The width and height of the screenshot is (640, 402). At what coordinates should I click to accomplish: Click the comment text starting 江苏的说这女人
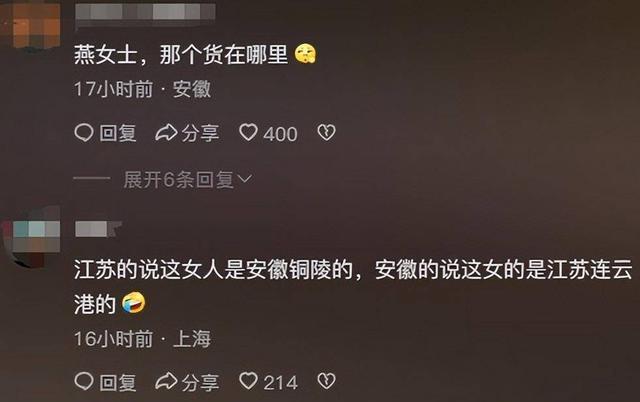tap(353, 287)
